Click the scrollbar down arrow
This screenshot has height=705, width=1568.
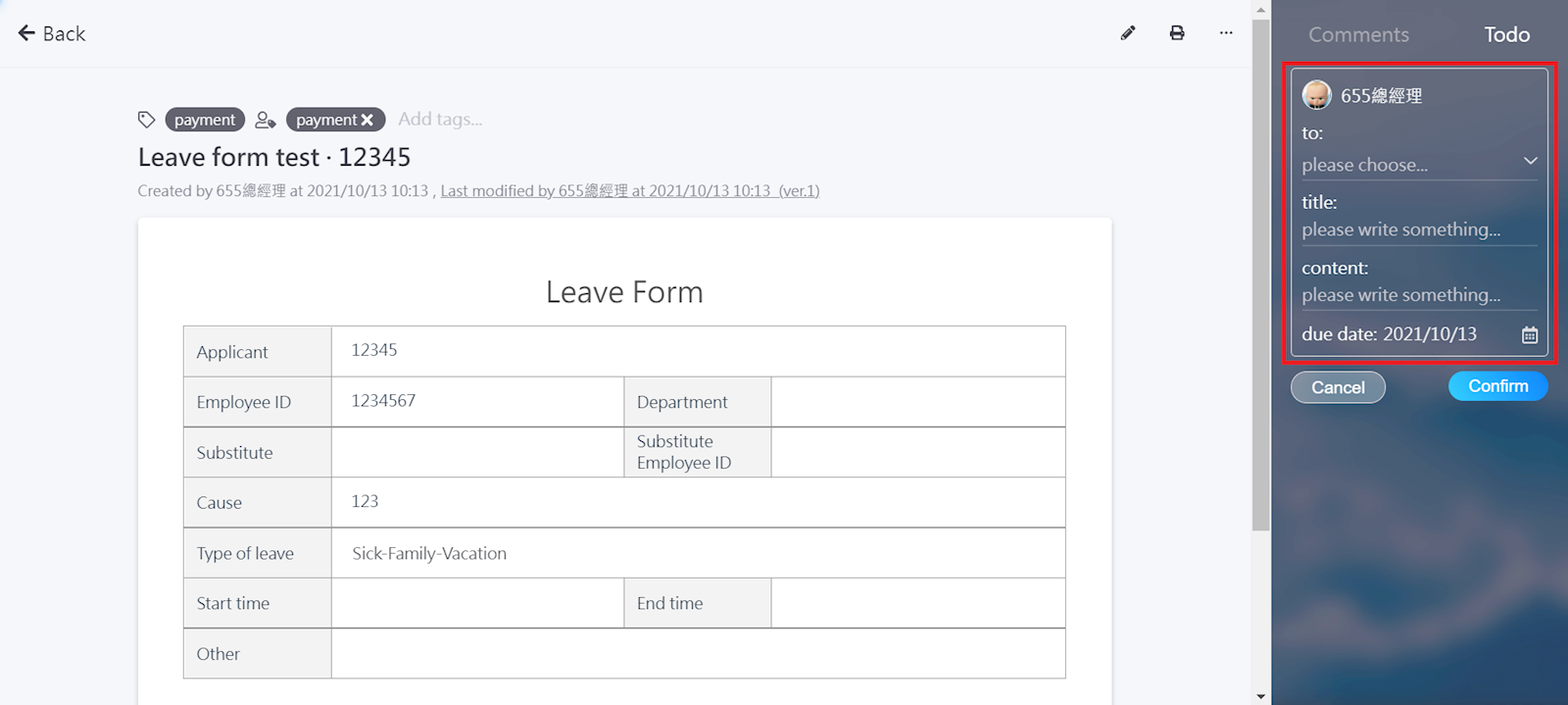1260,696
